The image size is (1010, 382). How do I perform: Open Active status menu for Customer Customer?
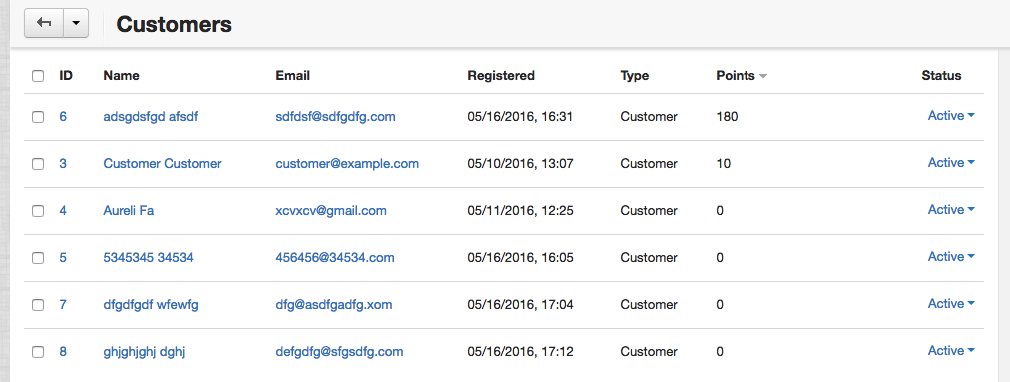coord(951,163)
